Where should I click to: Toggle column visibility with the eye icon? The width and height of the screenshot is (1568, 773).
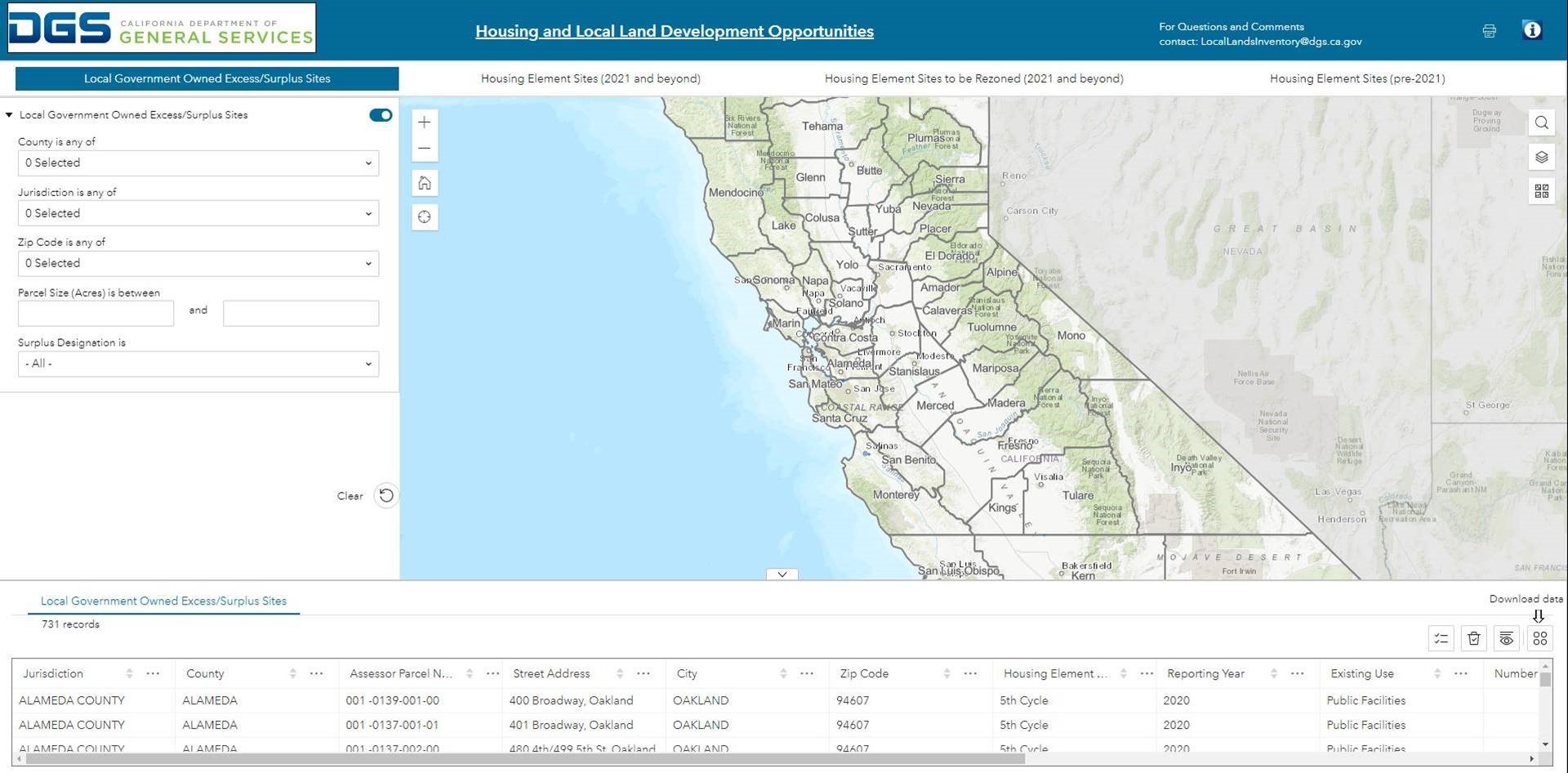(1506, 638)
